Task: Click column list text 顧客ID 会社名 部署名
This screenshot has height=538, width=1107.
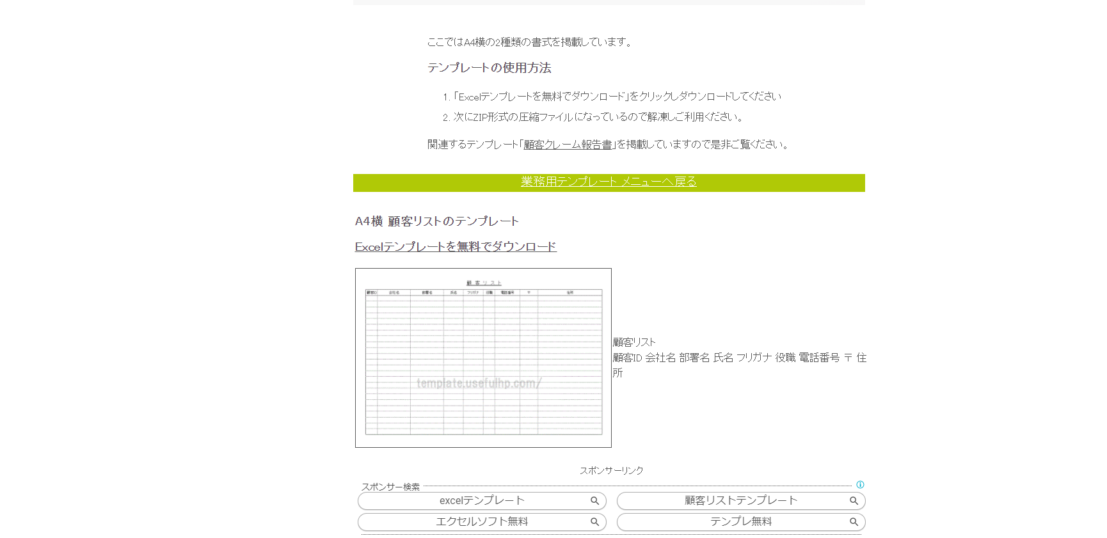Action: [x=739, y=365]
